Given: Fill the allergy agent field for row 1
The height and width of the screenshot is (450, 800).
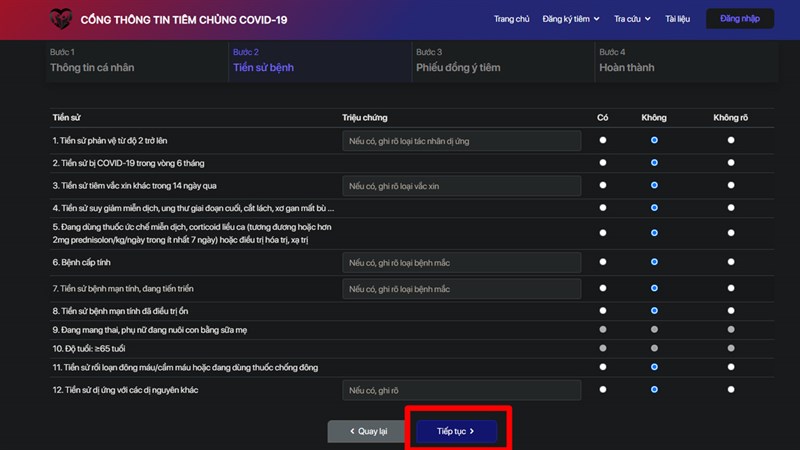Looking at the screenshot, I should click(462, 141).
